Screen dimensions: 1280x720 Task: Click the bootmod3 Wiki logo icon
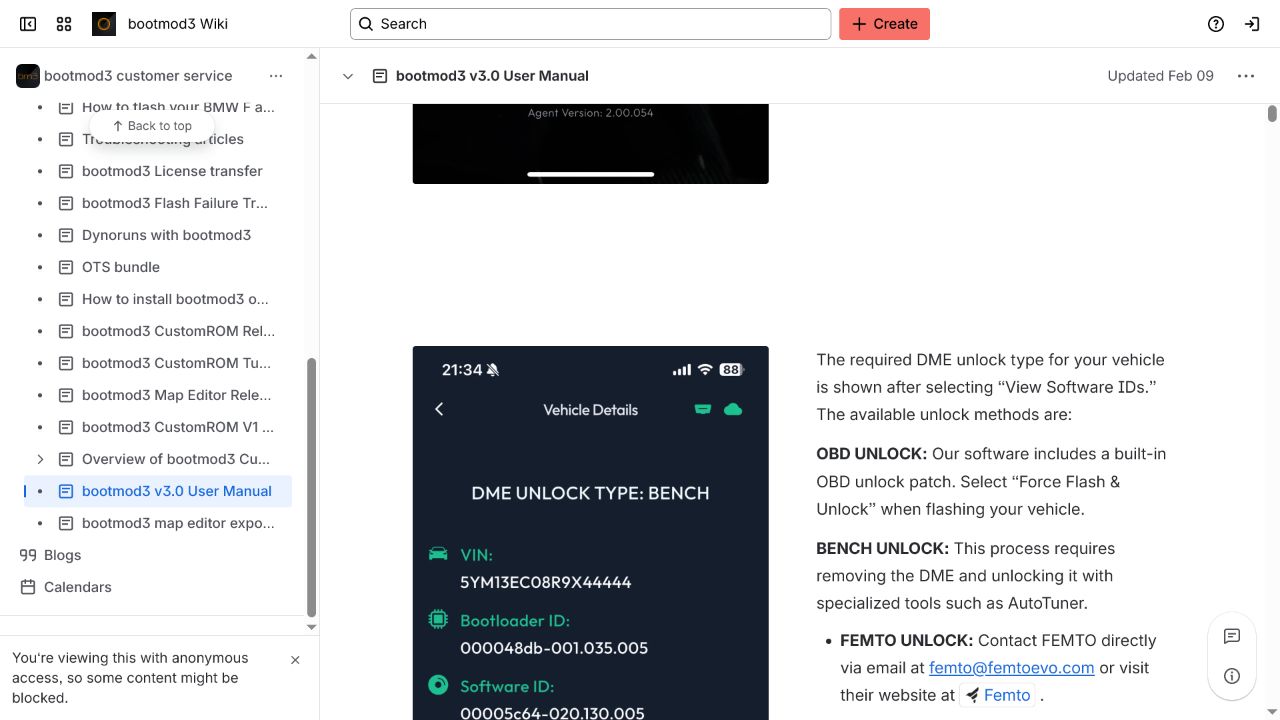click(x=104, y=24)
